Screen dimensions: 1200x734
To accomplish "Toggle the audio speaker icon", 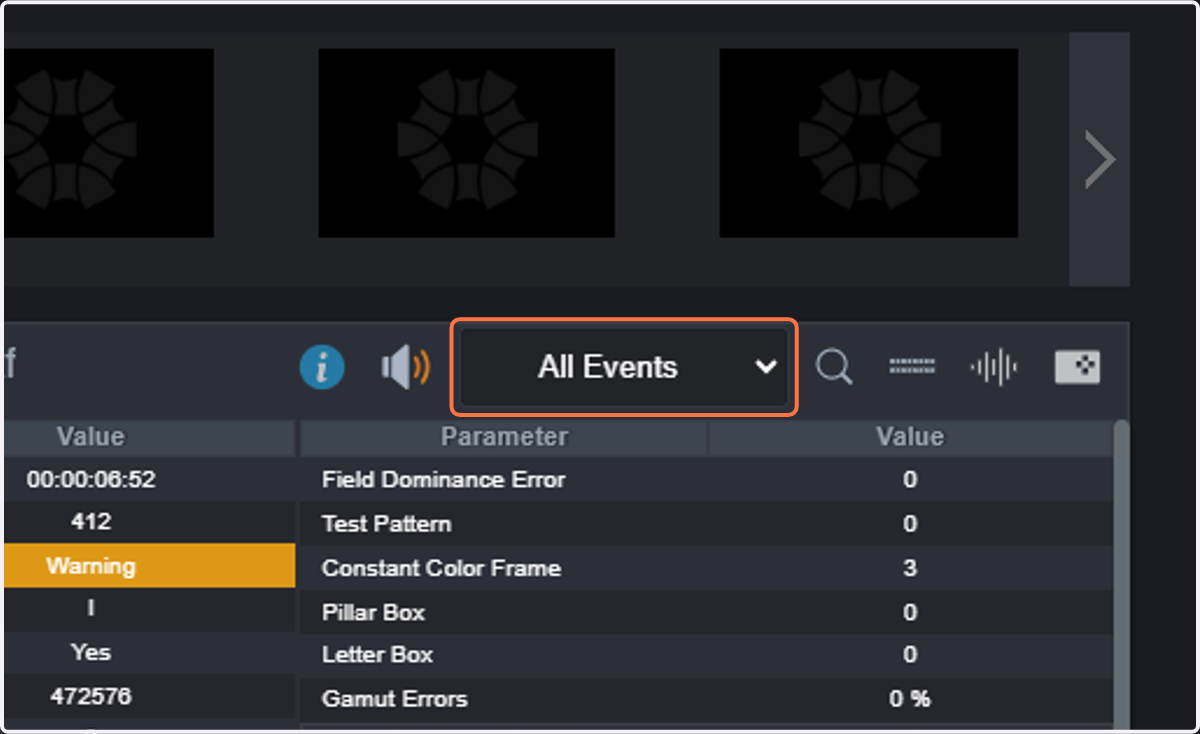I will click(x=406, y=368).
